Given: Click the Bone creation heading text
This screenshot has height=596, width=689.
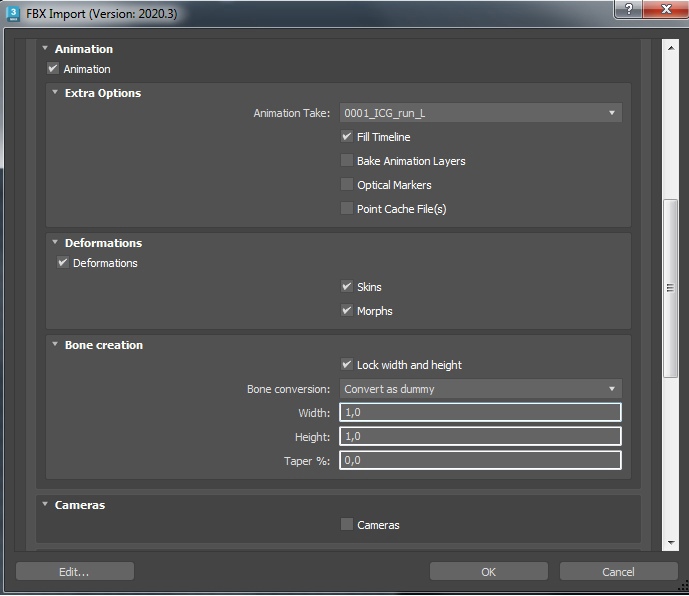Looking at the screenshot, I should click(x=104, y=345).
